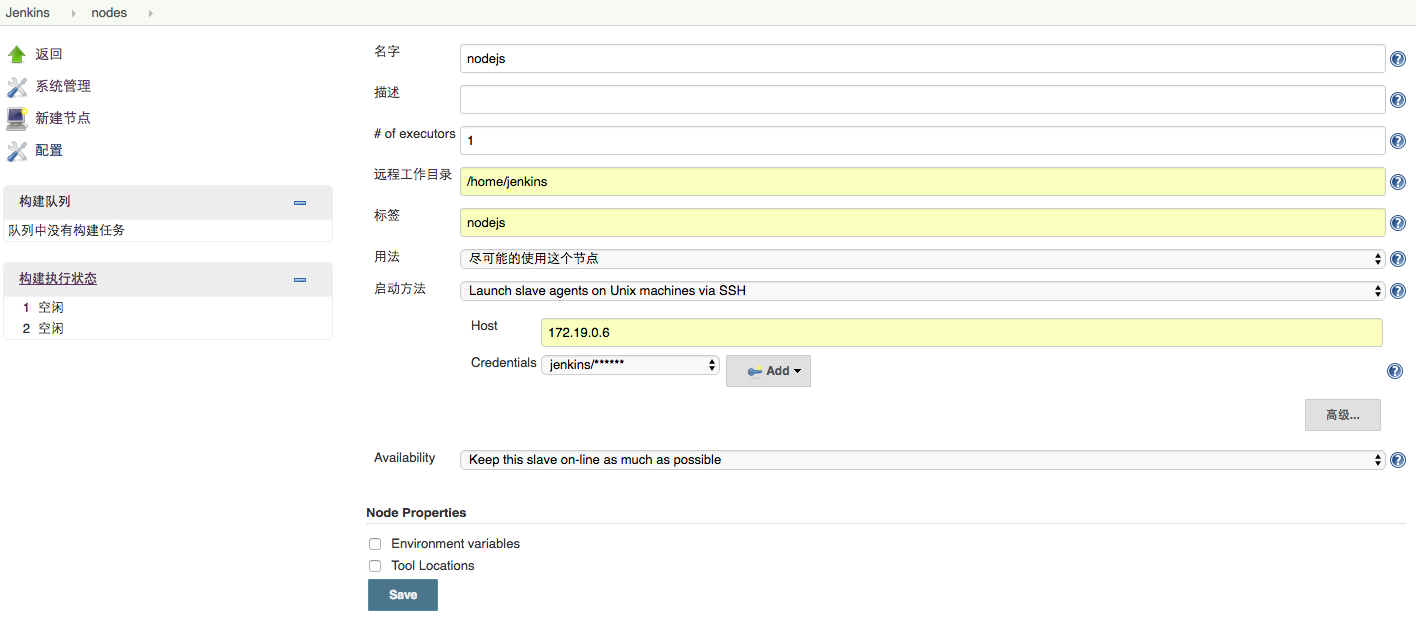Open 新建节点 link
This screenshot has width=1416, height=623.
tap(63, 118)
